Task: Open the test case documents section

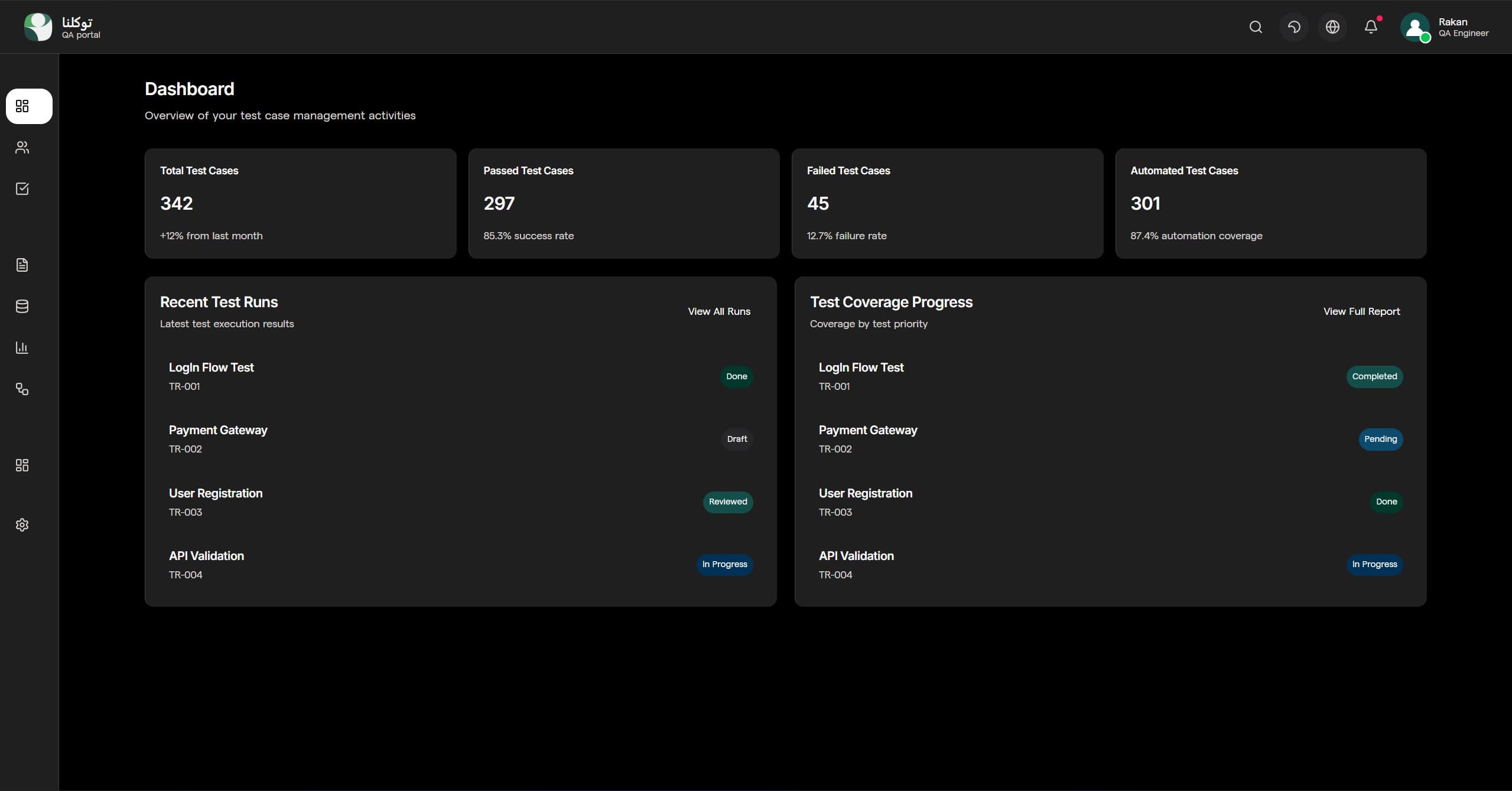Action: (22, 265)
